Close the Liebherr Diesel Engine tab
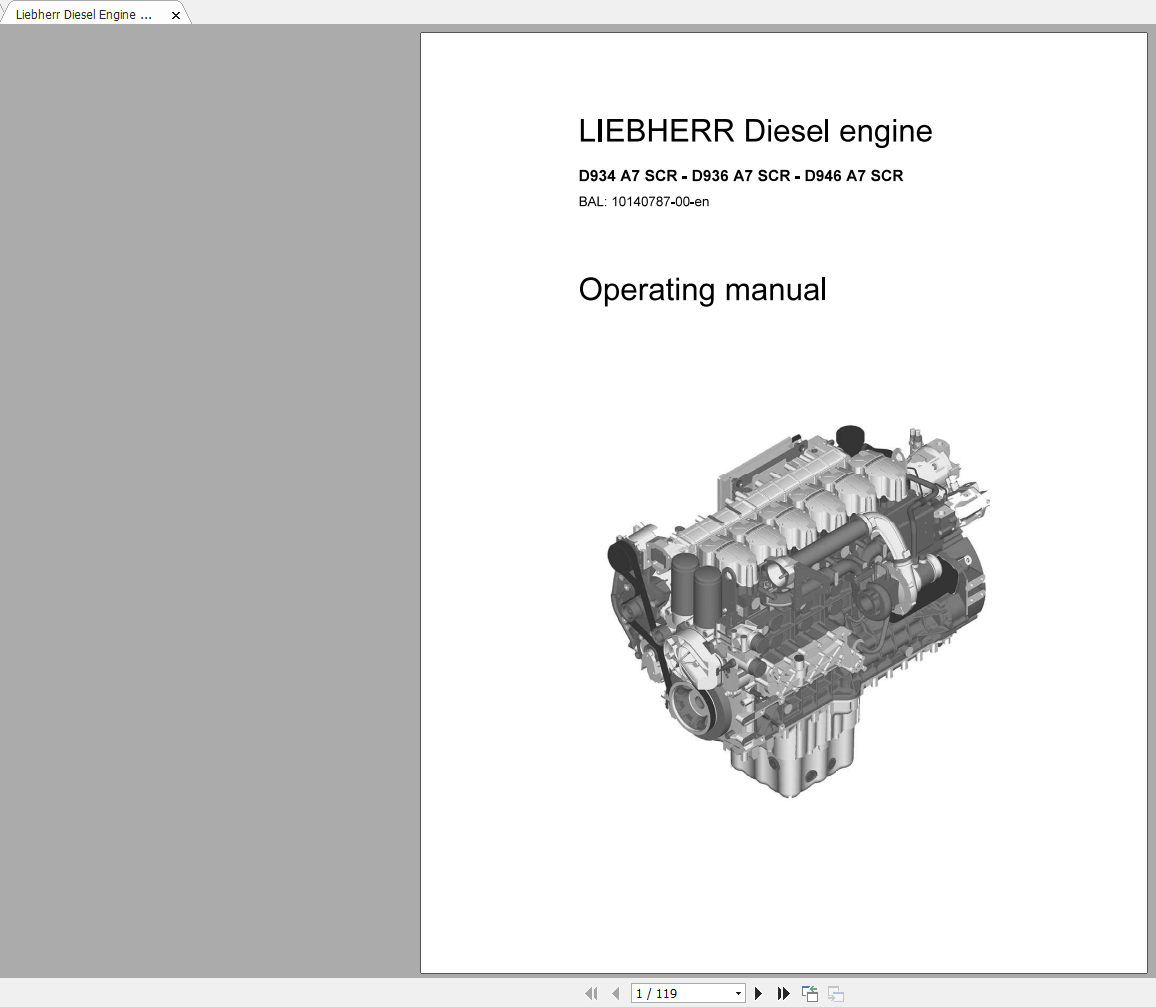The width and height of the screenshot is (1156, 1007). [x=175, y=15]
